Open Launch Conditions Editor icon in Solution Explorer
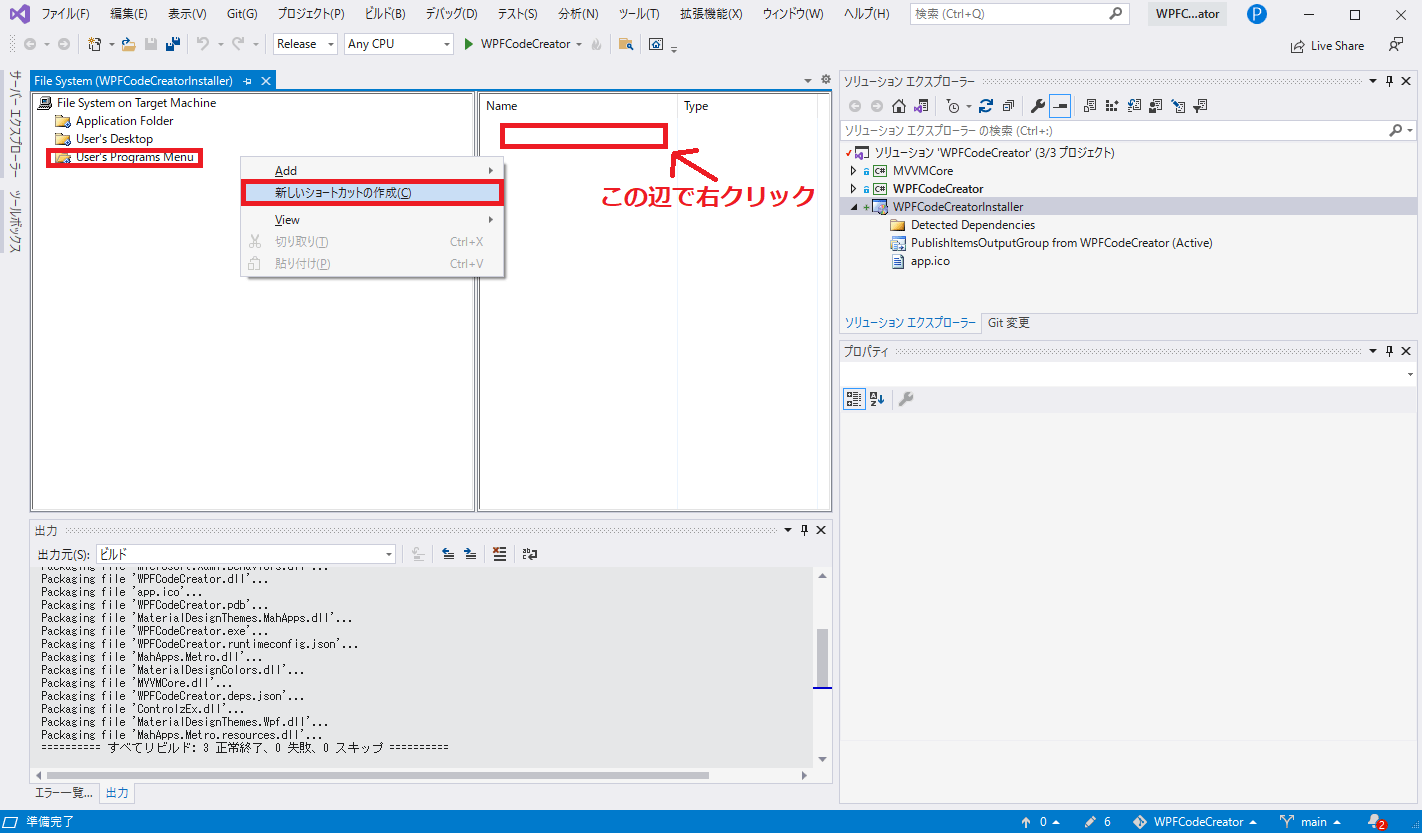 point(1201,106)
